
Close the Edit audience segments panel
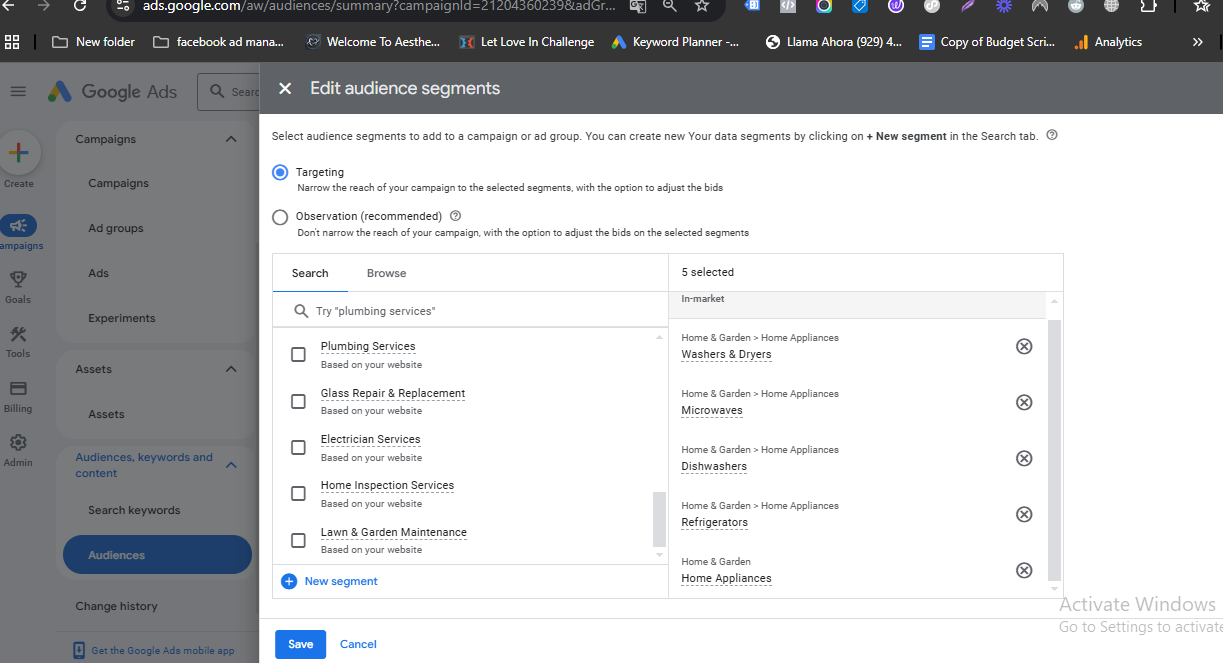pos(285,89)
